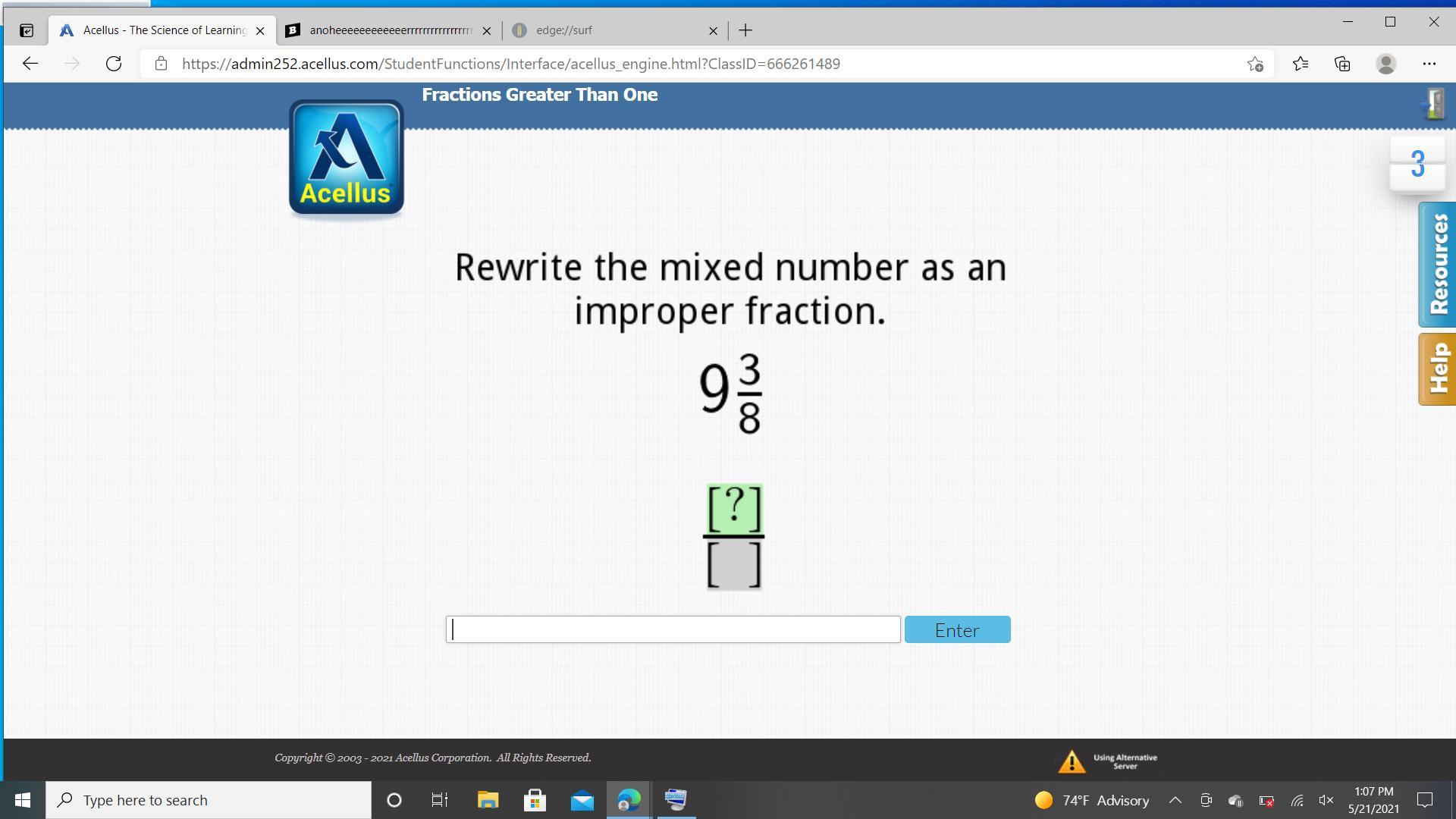Open the Collections icon
Image resolution: width=1456 pixels, height=819 pixels.
[x=1342, y=64]
